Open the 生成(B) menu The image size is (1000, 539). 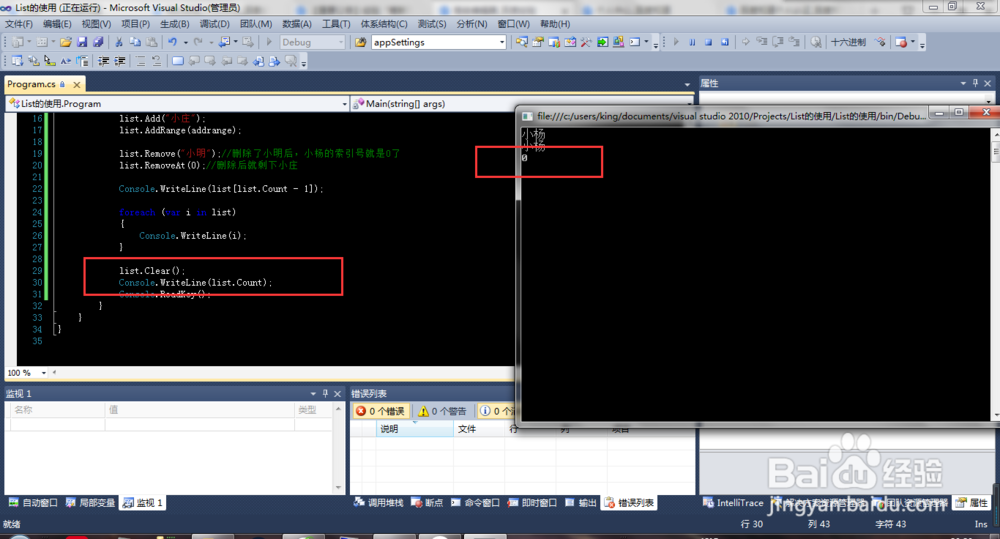tap(175, 24)
